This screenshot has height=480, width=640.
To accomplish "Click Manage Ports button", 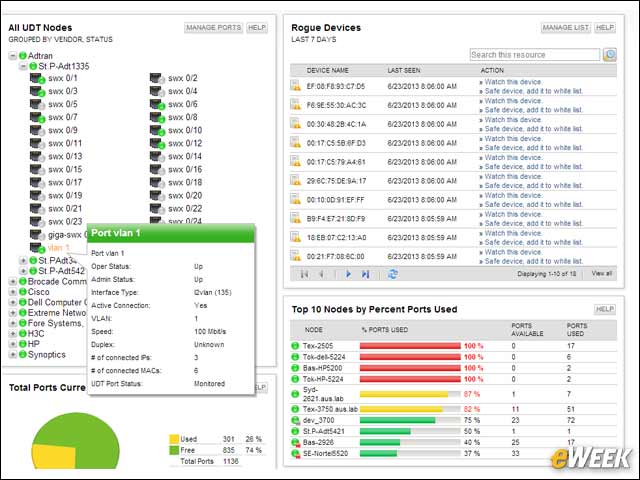I will (213, 28).
